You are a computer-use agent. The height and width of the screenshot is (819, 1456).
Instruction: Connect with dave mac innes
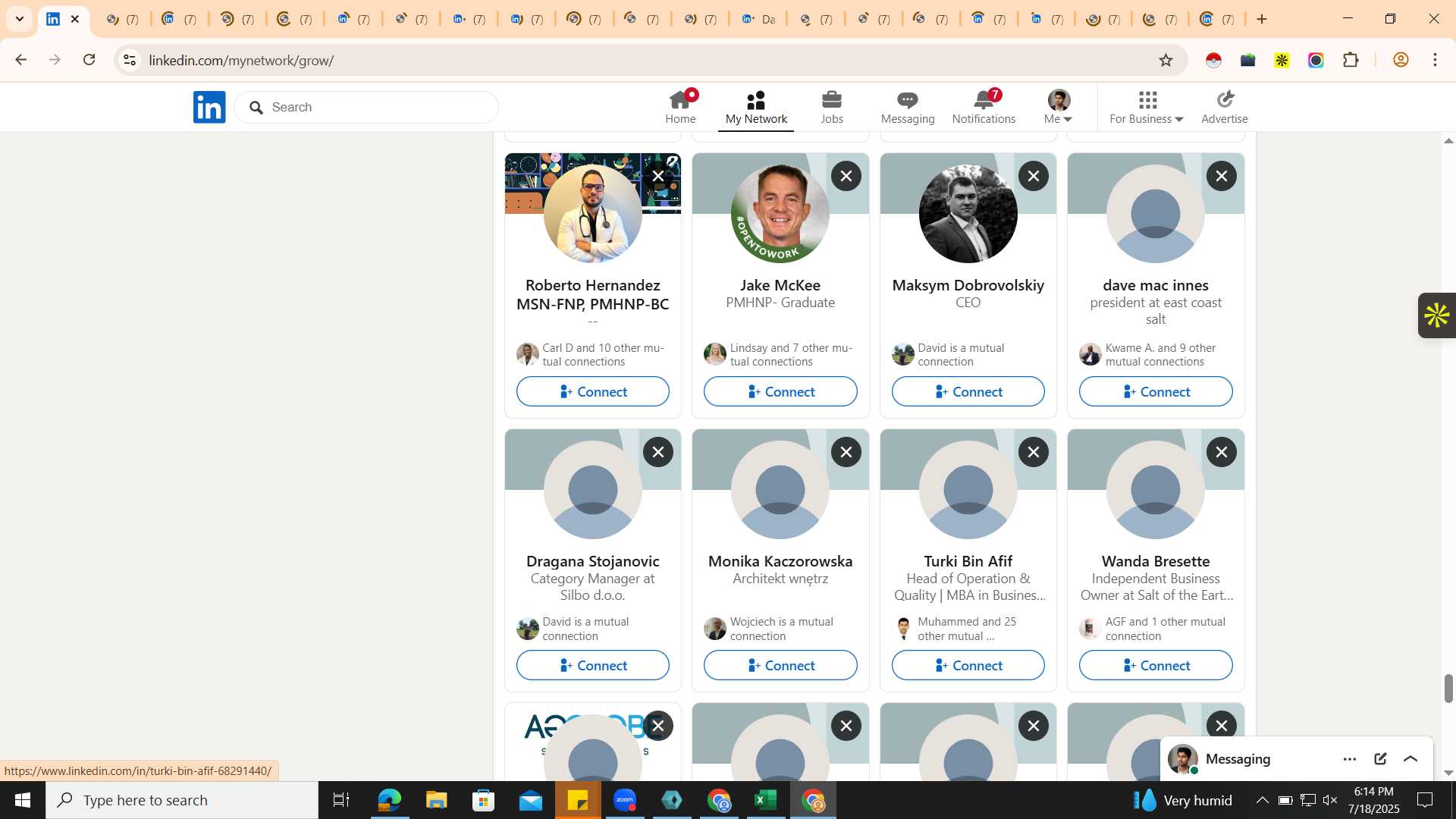[x=1156, y=391]
